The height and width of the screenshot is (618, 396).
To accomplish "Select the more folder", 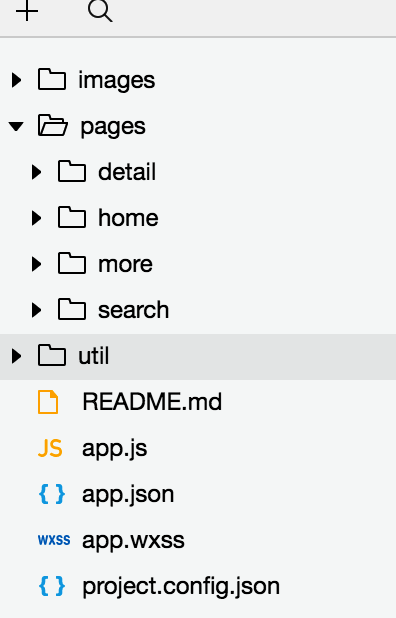I will pyautogui.click(x=198, y=264).
